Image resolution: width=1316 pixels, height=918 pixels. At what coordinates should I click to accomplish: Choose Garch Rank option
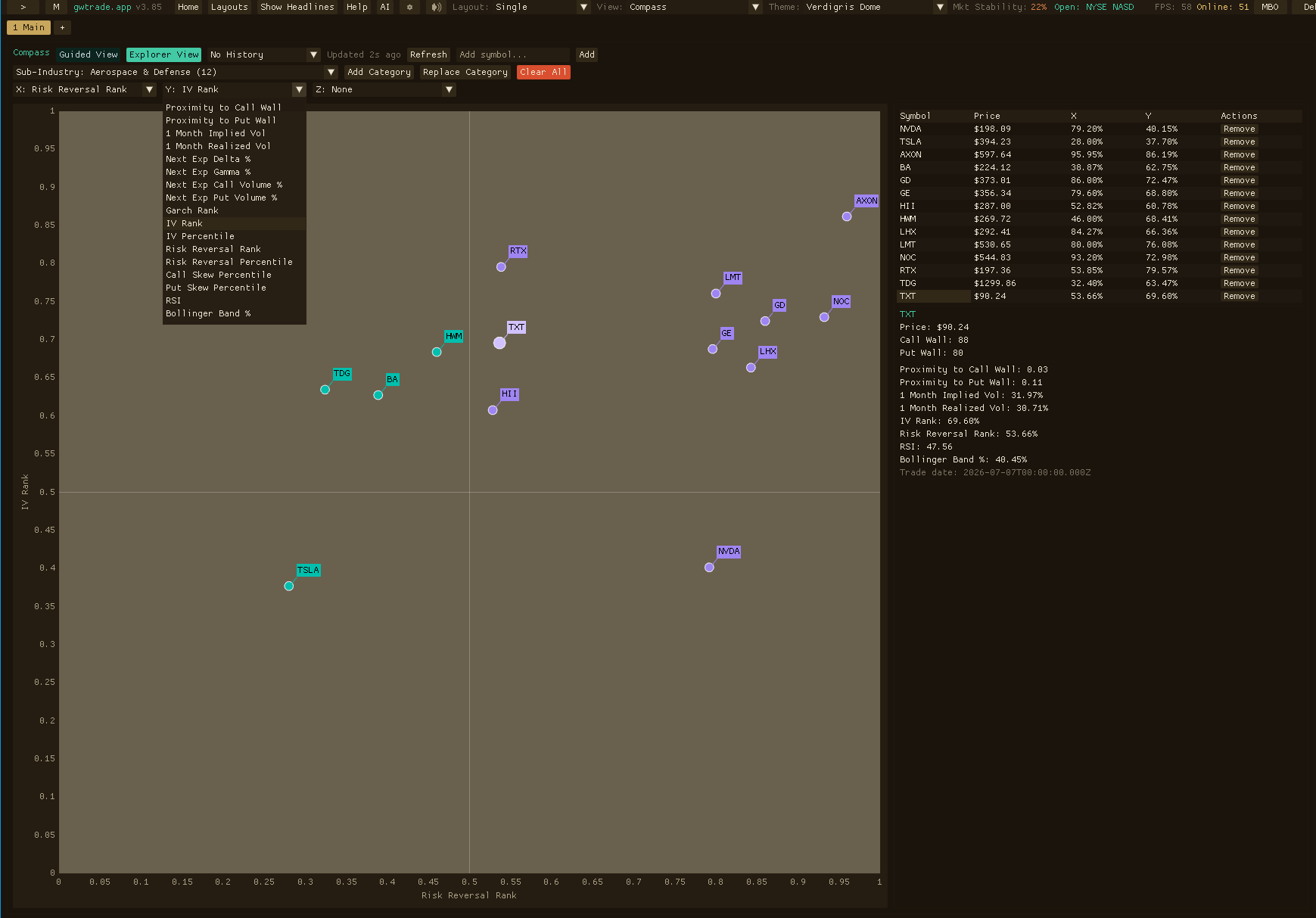tap(234, 210)
